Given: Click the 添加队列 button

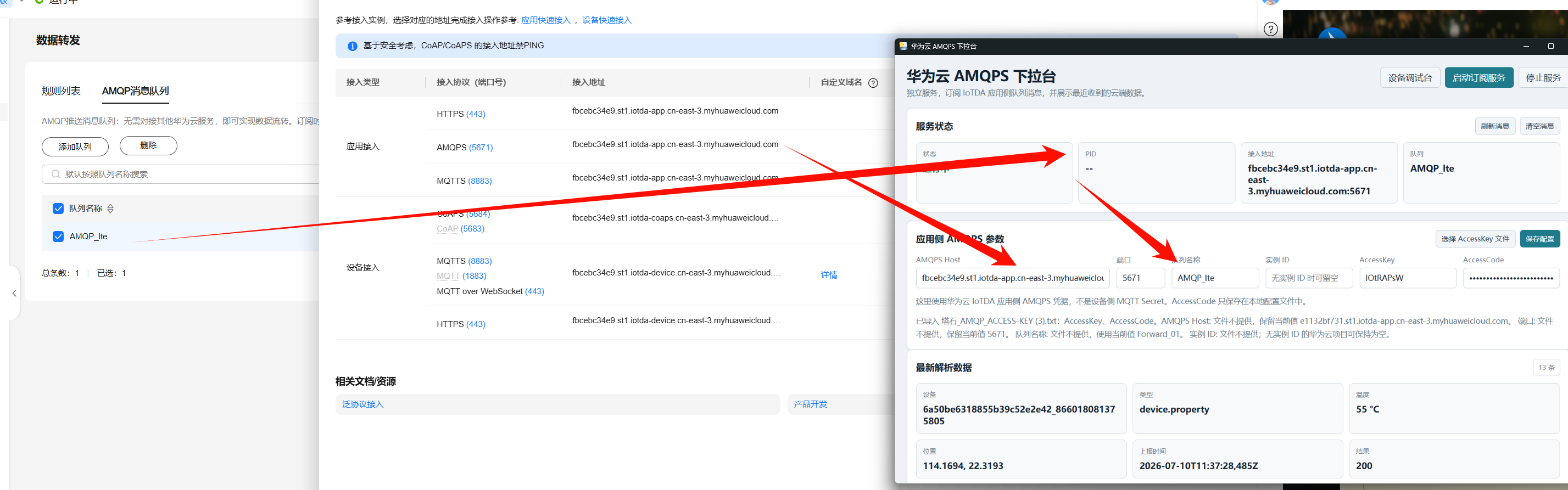Looking at the screenshot, I should click(x=75, y=147).
